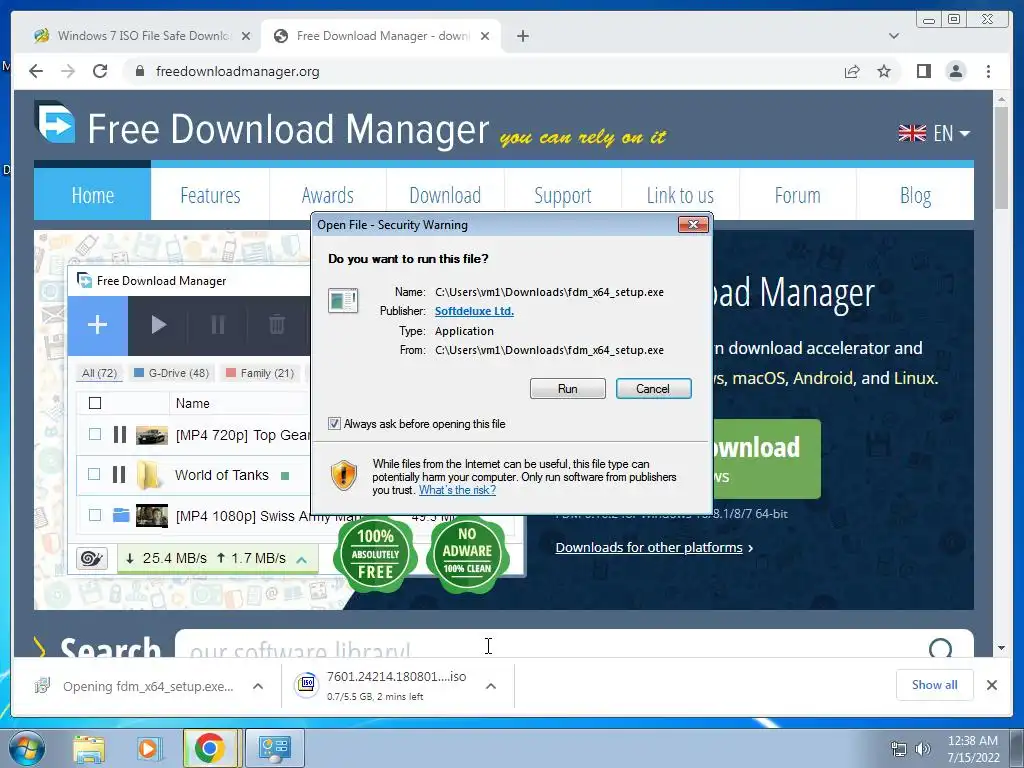Expand options for fdm_x64_setup.exe download
Screen dimensions: 1024x768
pos(258,686)
